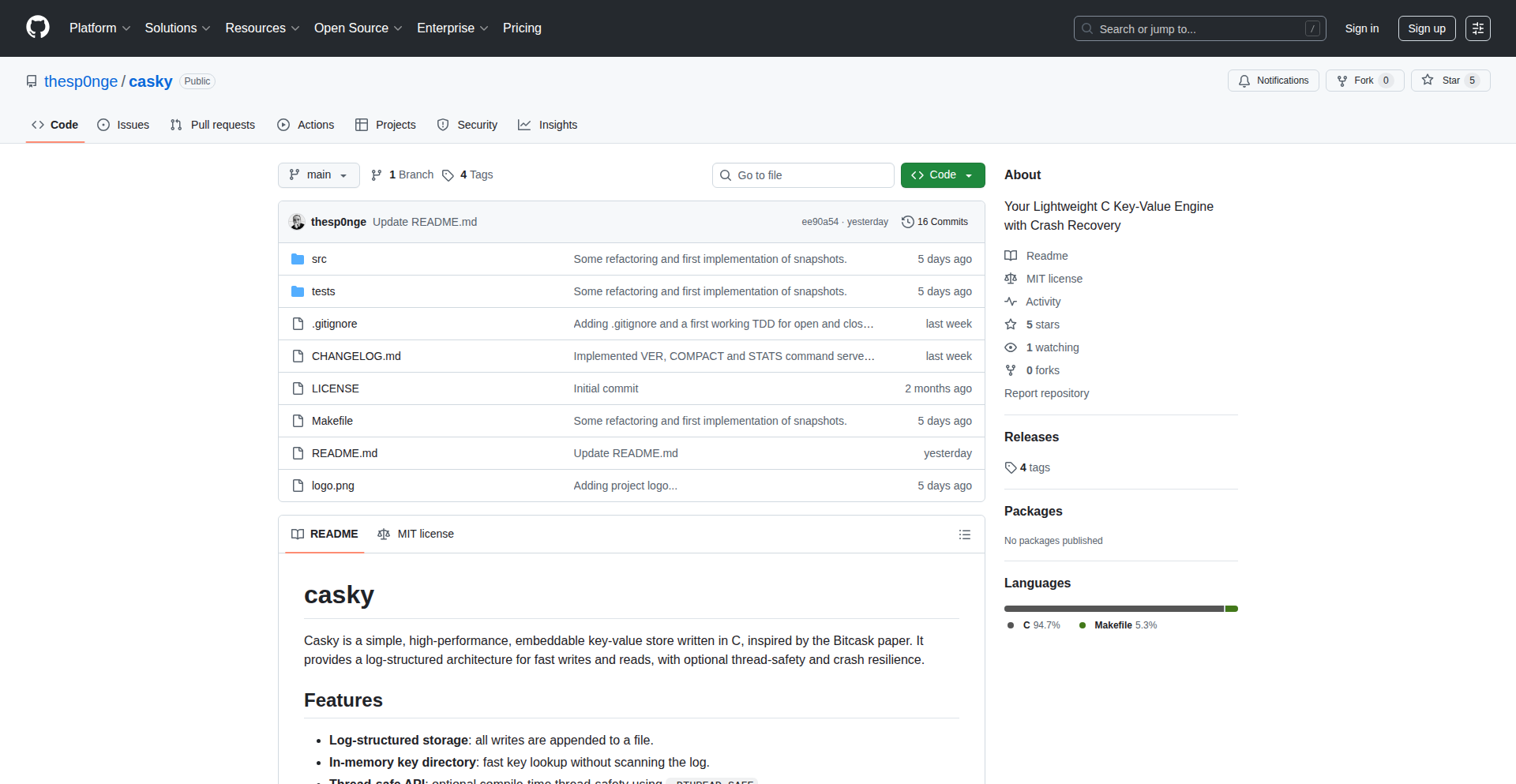Image resolution: width=1516 pixels, height=784 pixels.
Task: Switch to the Issues tab
Action: point(123,125)
